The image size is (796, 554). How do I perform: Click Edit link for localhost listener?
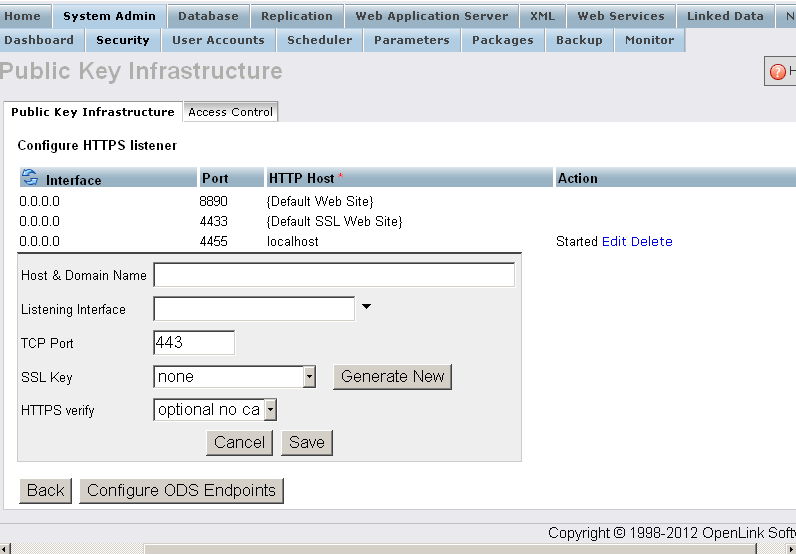click(x=614, y=242)
